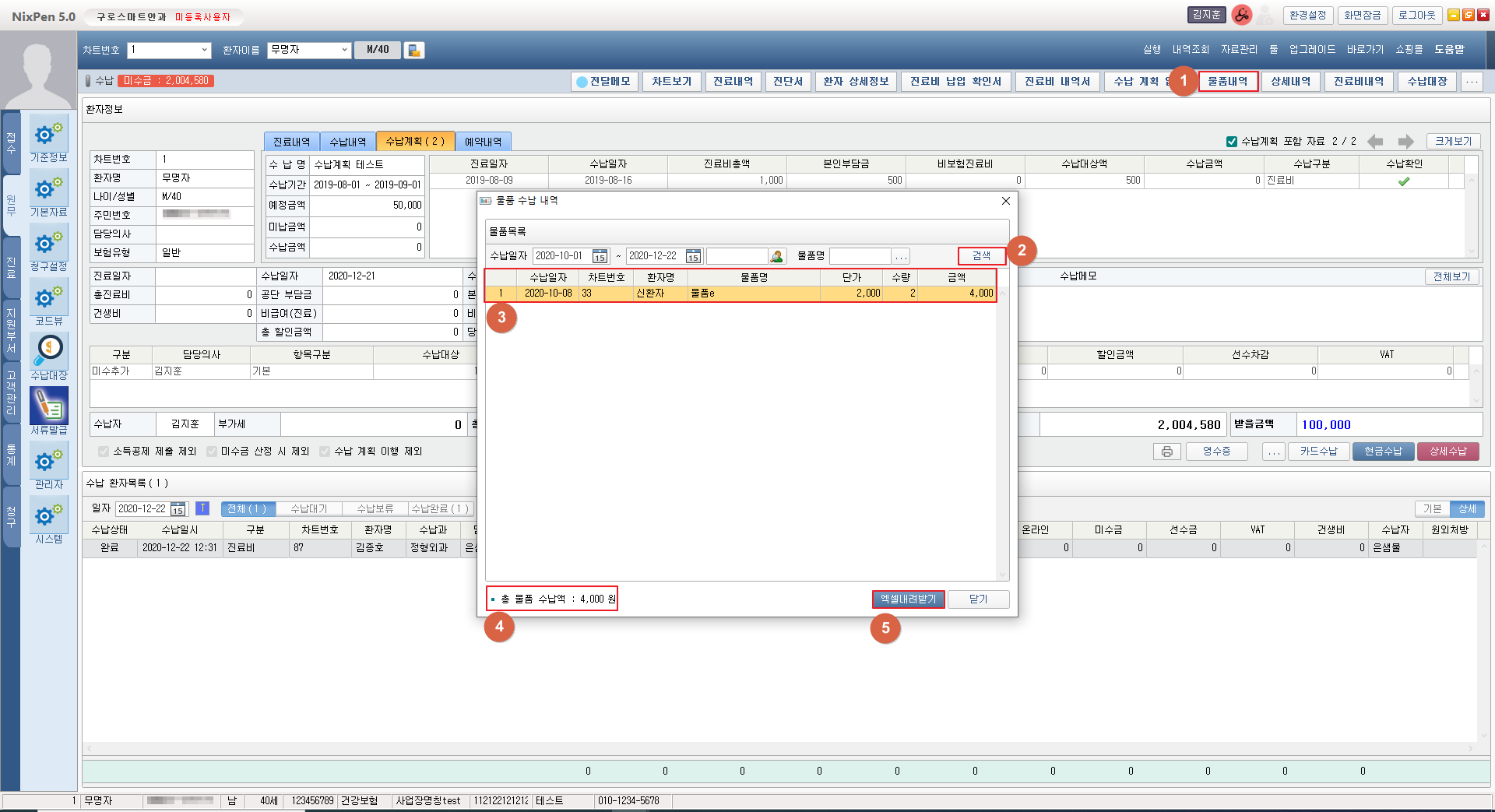
Task: Select the 물품e row in list
Action: (740, 294)
